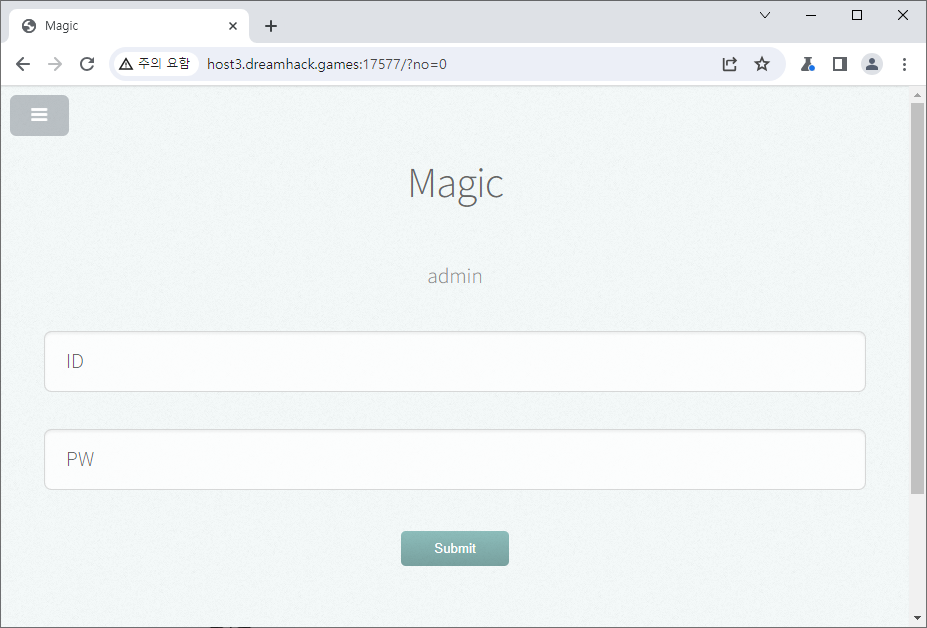This screenshot has height=628, width=927.
Task: Click the scrollbar down arrow
Action: coord(917,617)
